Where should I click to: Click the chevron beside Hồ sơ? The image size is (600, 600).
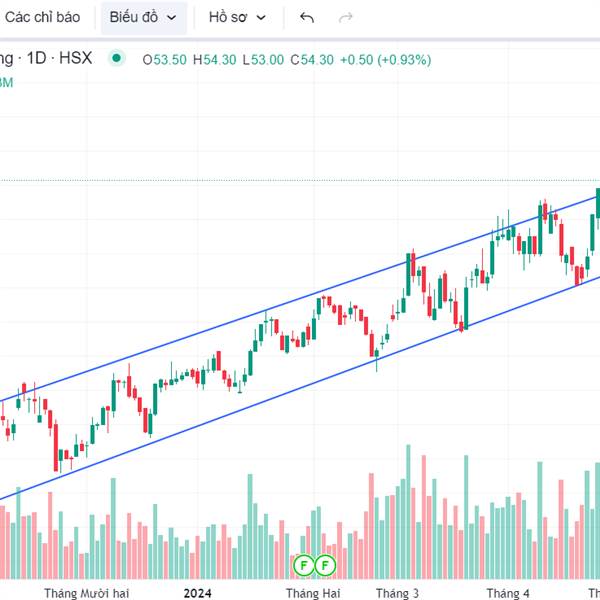[x=261, y=18]
